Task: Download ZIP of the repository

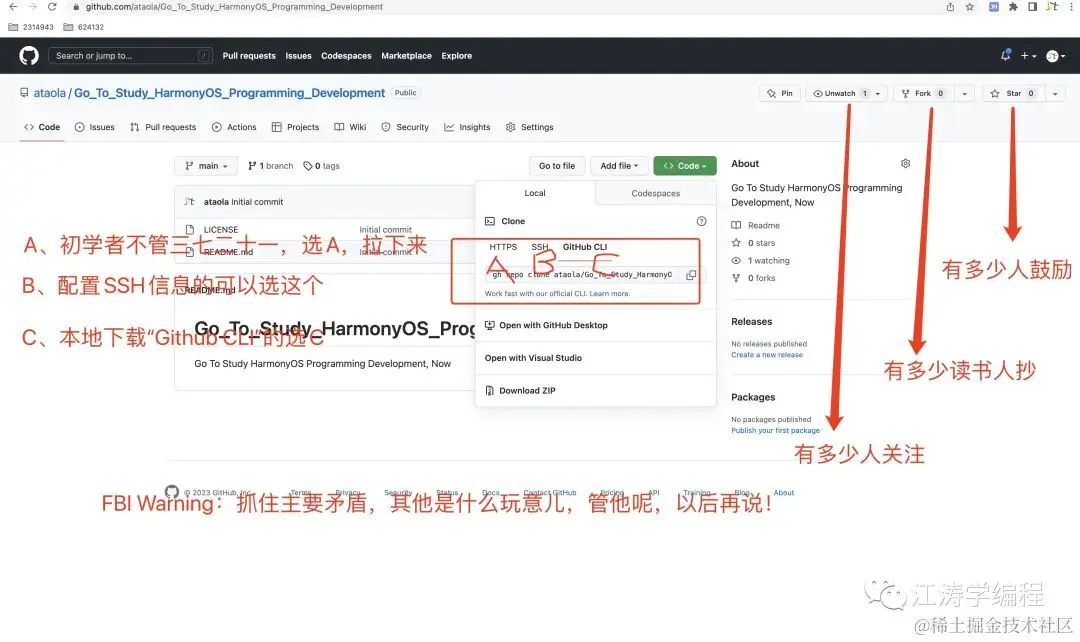Action: pyautogui.click(x=521, y=391)
